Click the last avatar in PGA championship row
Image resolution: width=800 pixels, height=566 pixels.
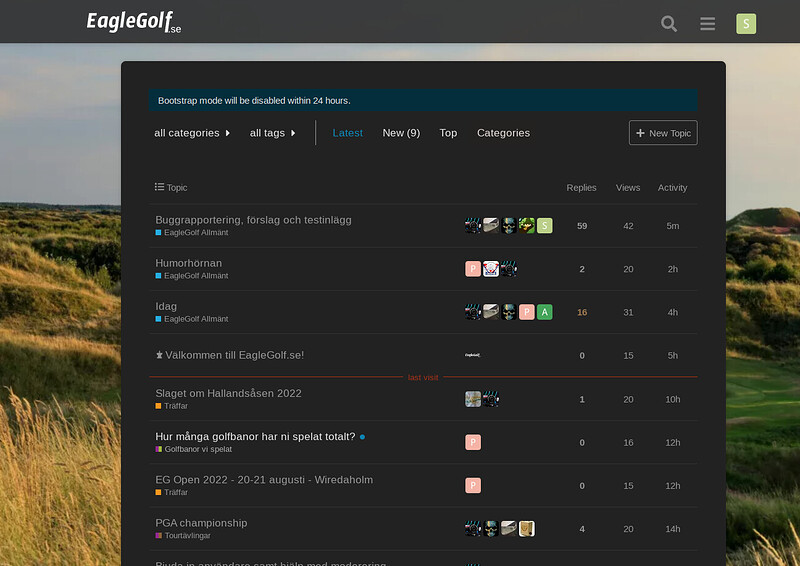click(527, 529)
